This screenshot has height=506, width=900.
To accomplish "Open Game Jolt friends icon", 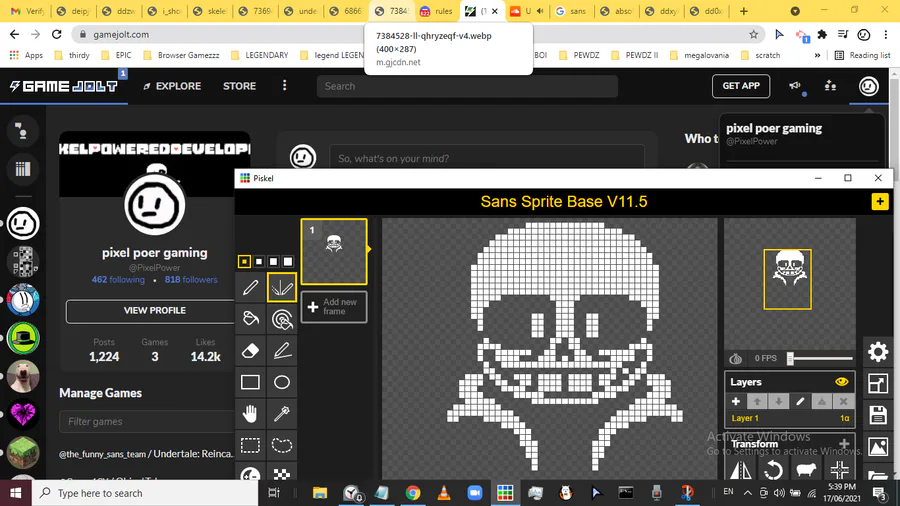I will 831,86.
